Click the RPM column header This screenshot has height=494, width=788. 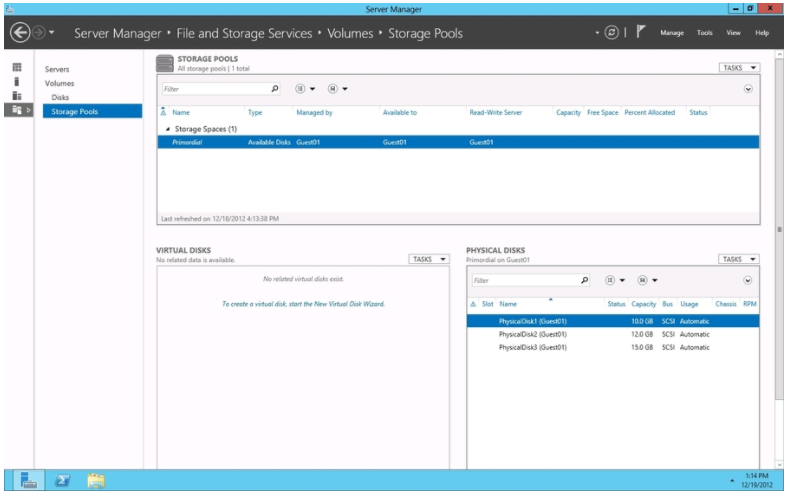(749, 304)
